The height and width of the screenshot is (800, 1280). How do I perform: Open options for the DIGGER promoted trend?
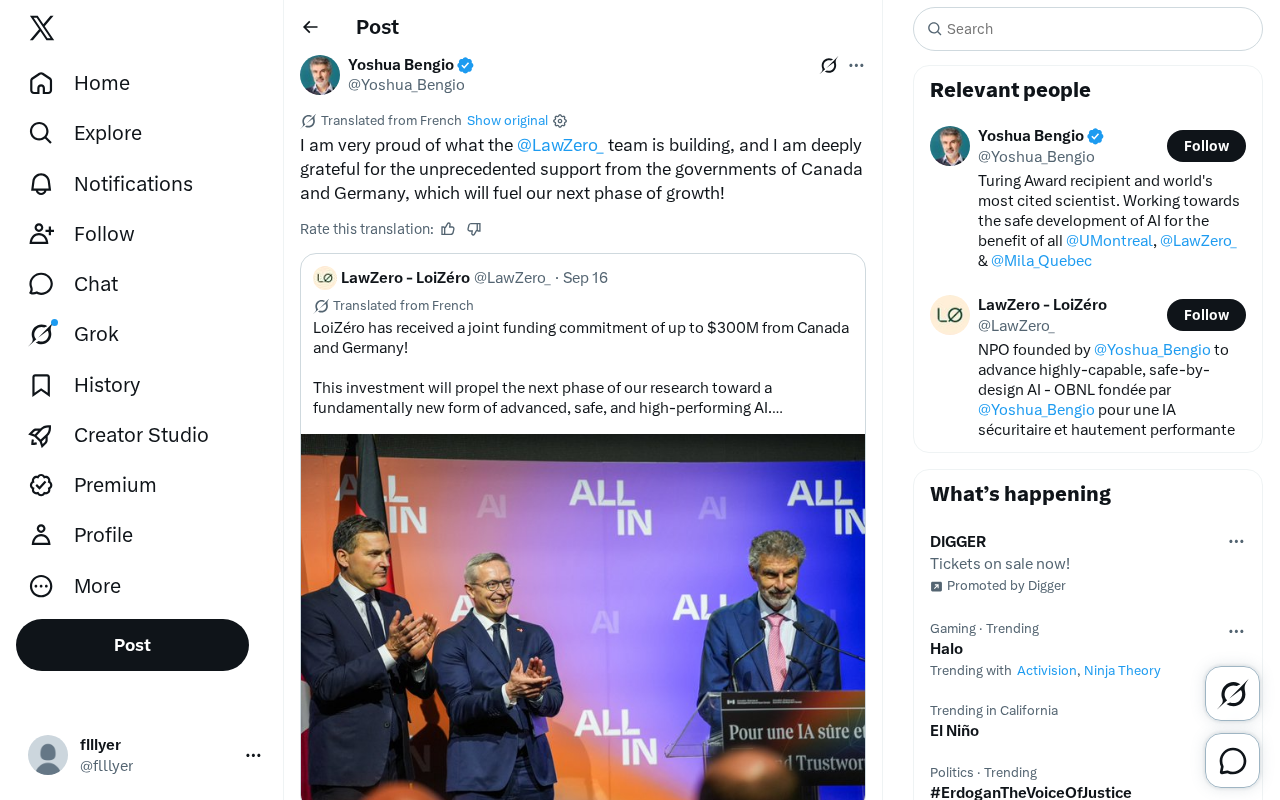[x=1236, y=541]
